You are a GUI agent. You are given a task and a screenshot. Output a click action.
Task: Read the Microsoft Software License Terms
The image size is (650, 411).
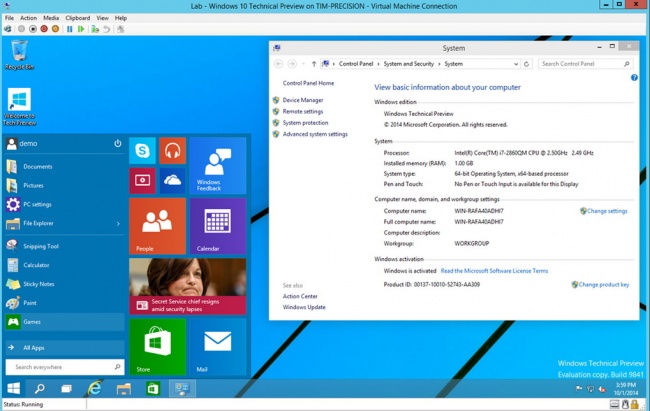point(494,271)
